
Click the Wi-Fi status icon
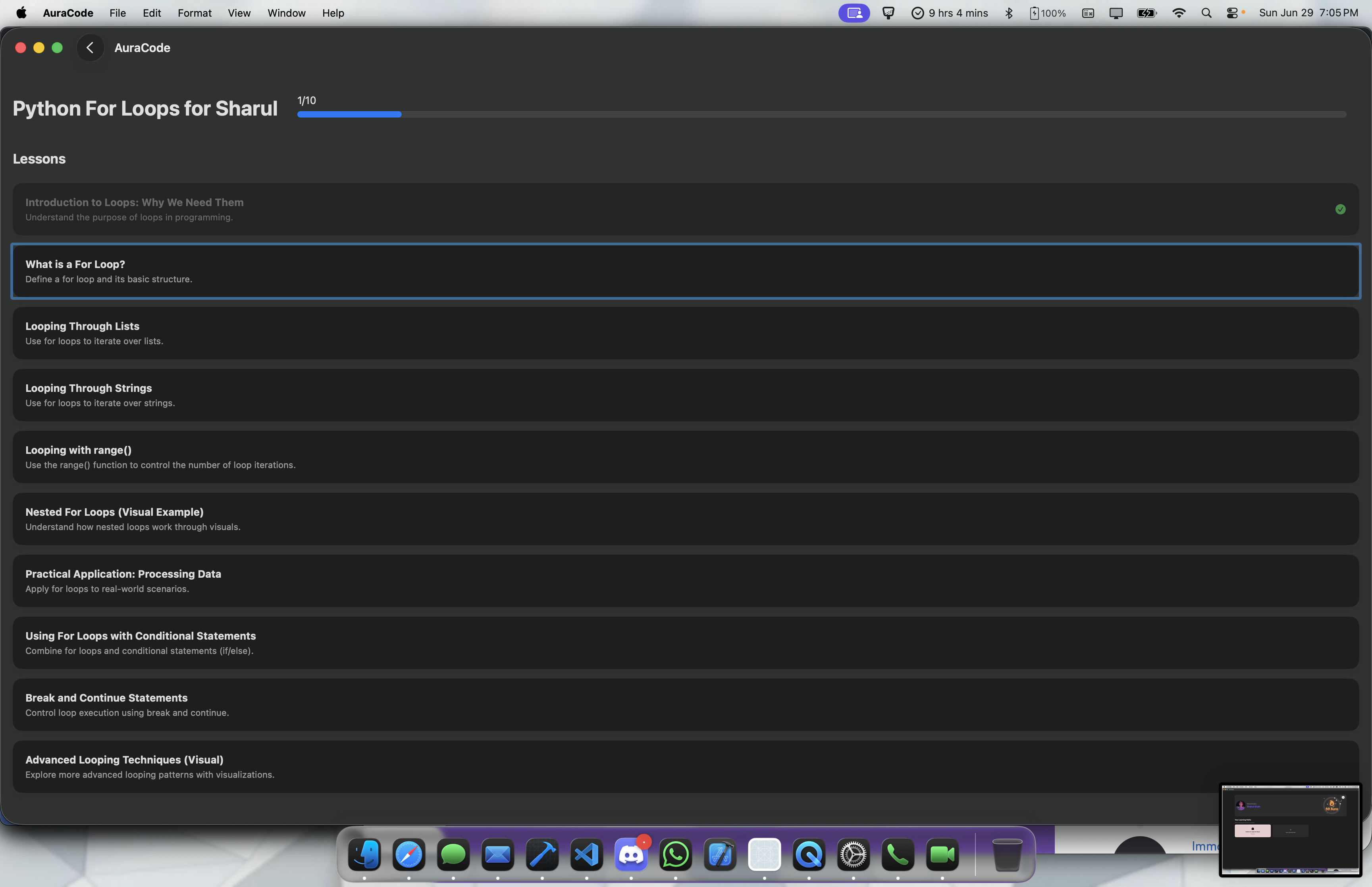click(1179, 13)
